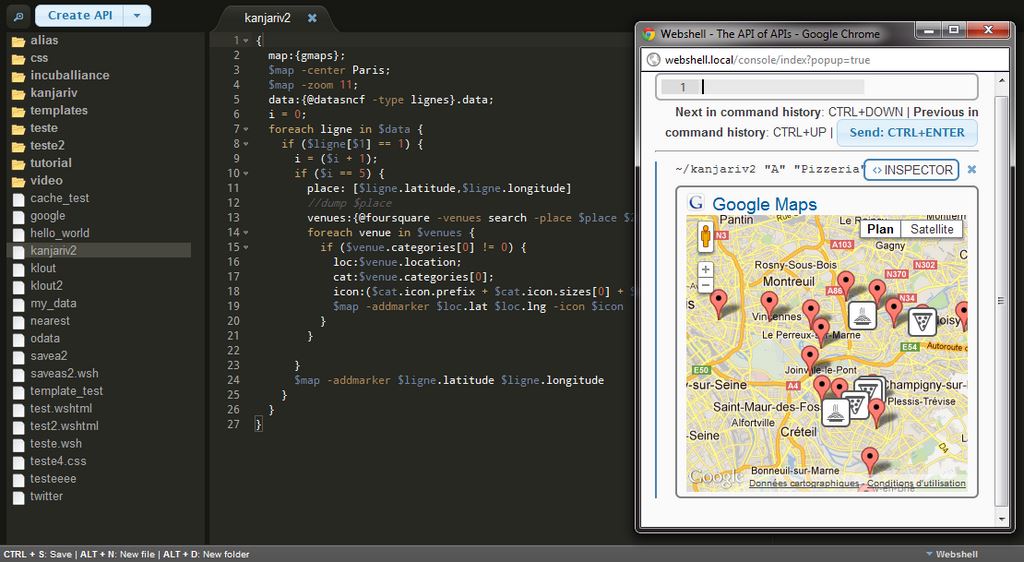The height and width of the screenshot is (562, 1024).
Task: Click Conditions d'utilisation link on map
Action: pyautogui.click(x=916, y=484)
